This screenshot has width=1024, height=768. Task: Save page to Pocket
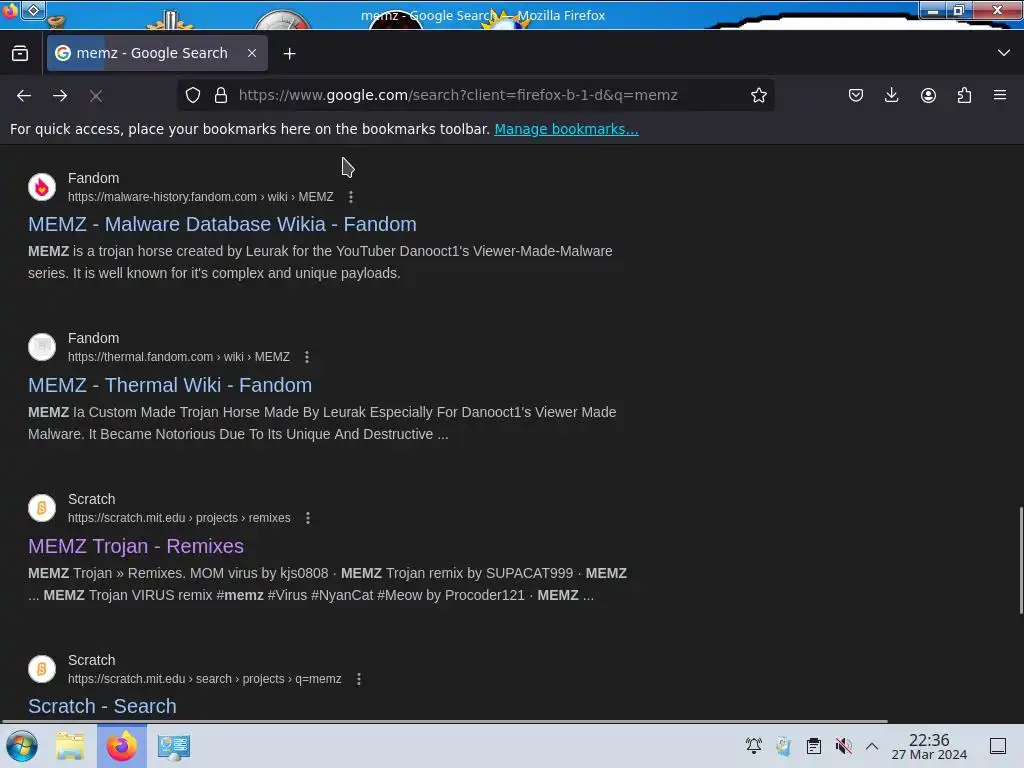coord(856,95)
